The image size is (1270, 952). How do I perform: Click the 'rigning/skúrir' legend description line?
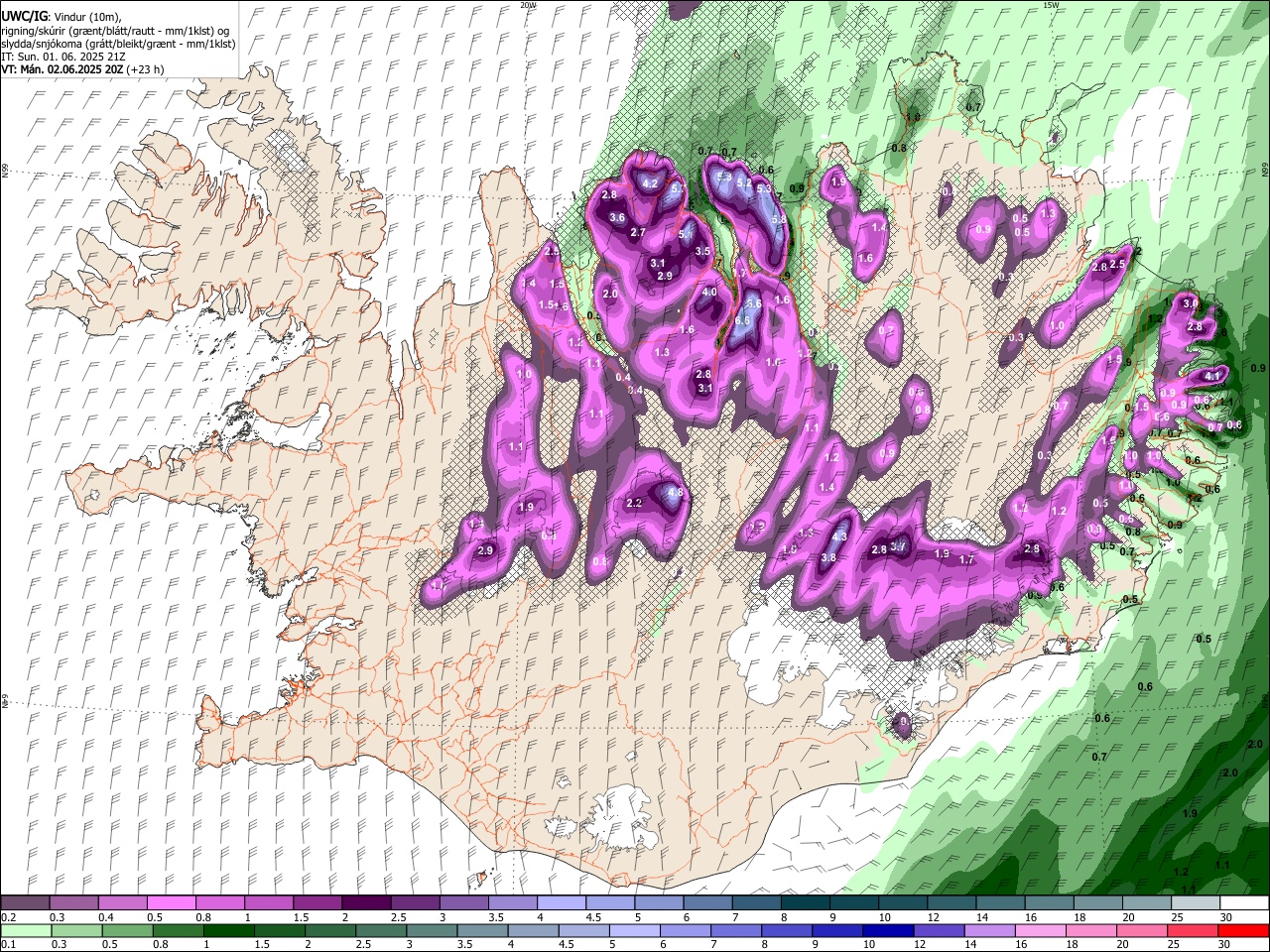pyautogui.click(x=117, y=30)
